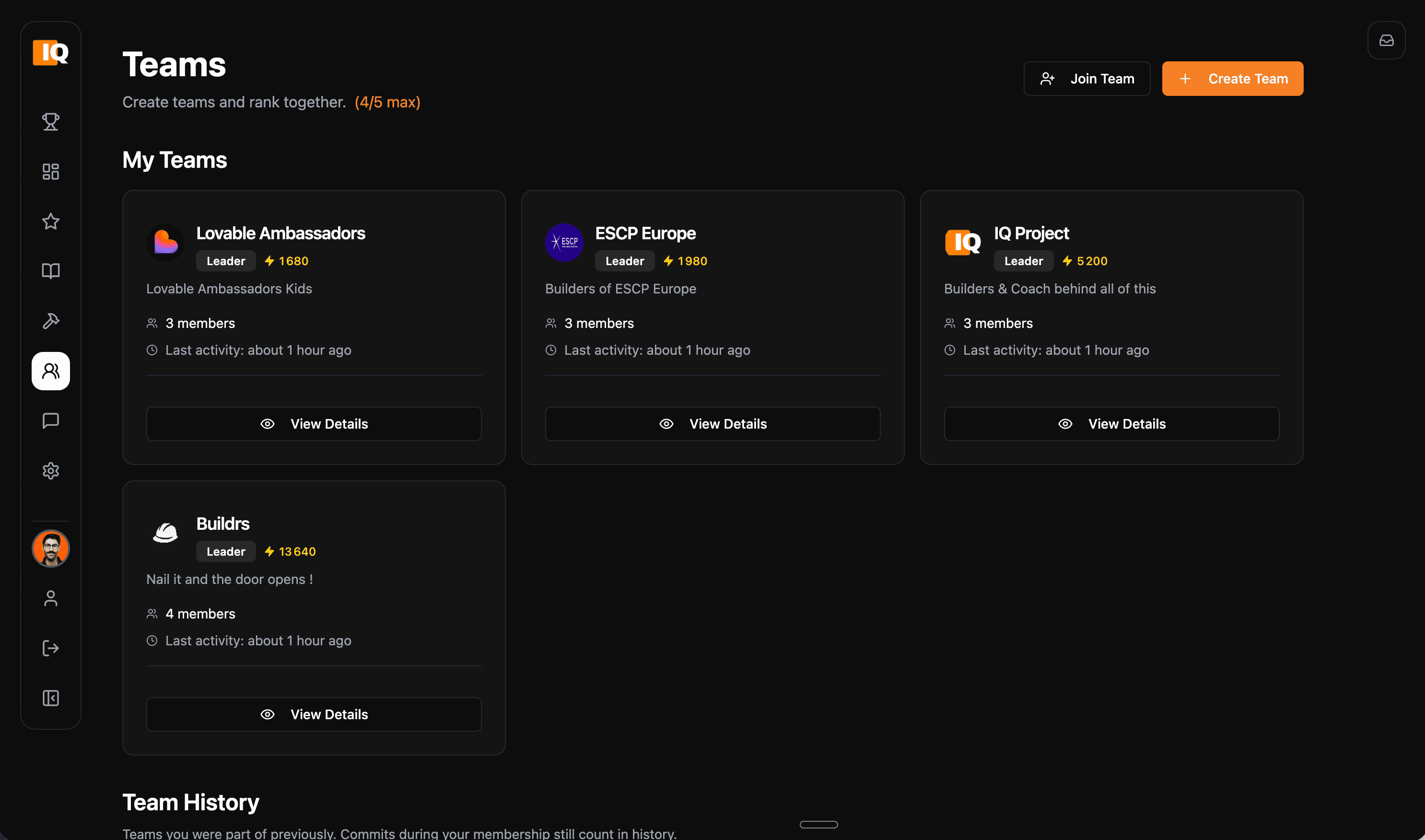Open the chat messages icon
The width and height of the screenshot is (1425, 840).
tap(50, 420)
